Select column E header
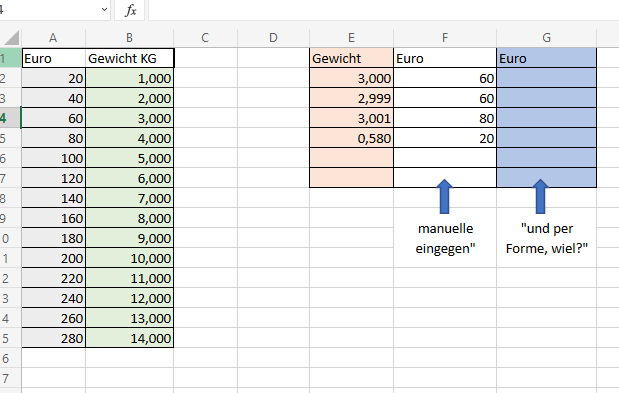Image resolution: width=619 pixels, height=393 pixels. point(351,38)
